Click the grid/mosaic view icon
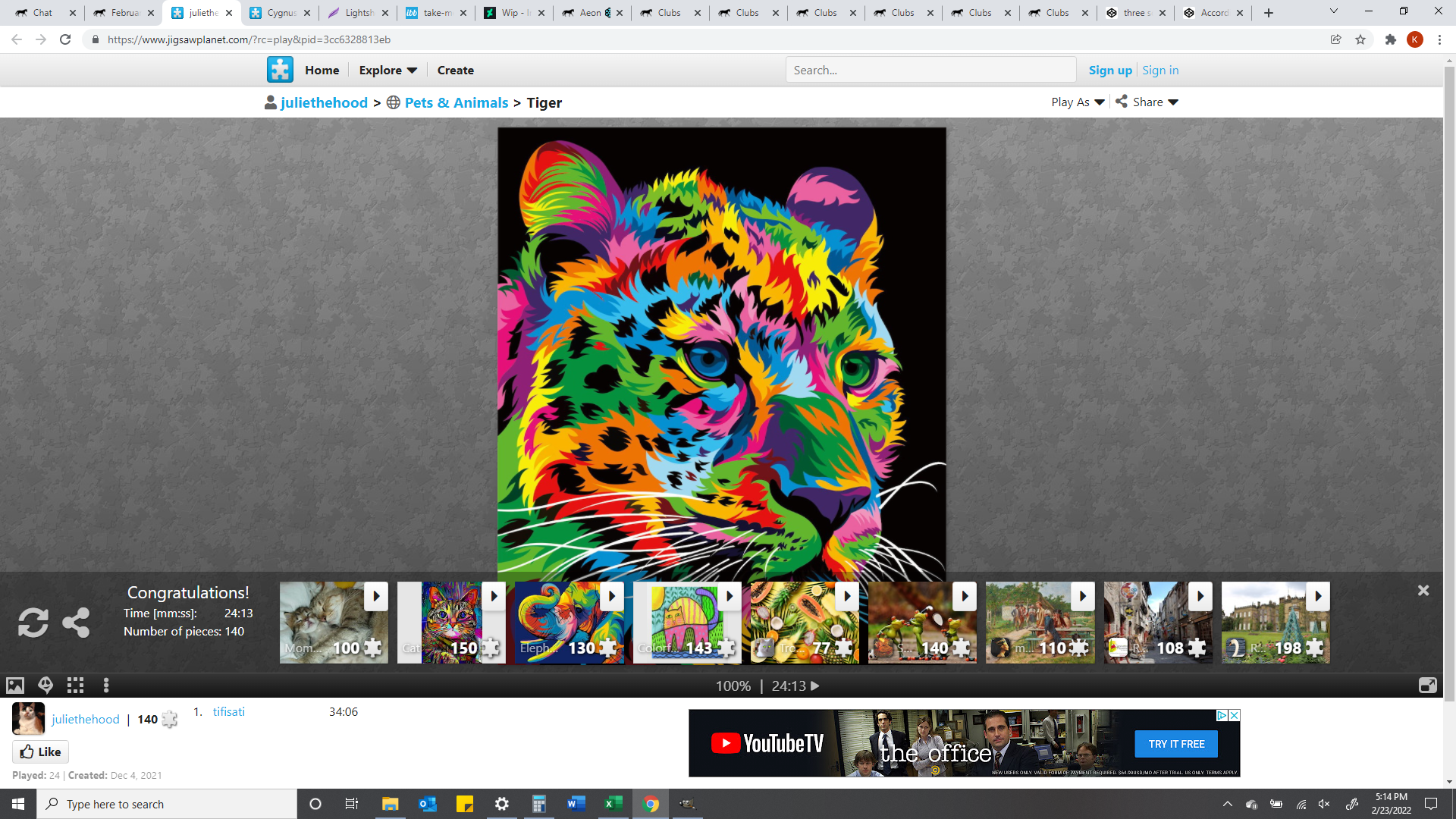The width and height of the screenshot is (1456, 819). (75, 685)
